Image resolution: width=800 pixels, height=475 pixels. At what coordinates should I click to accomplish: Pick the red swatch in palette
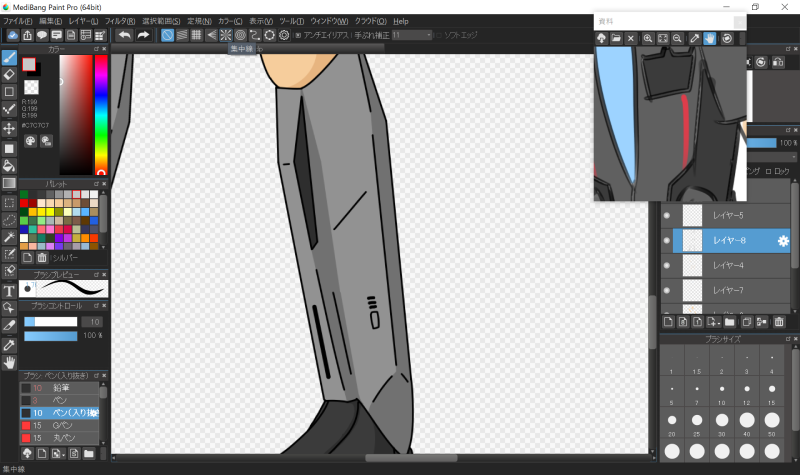(x=24, y=203)
